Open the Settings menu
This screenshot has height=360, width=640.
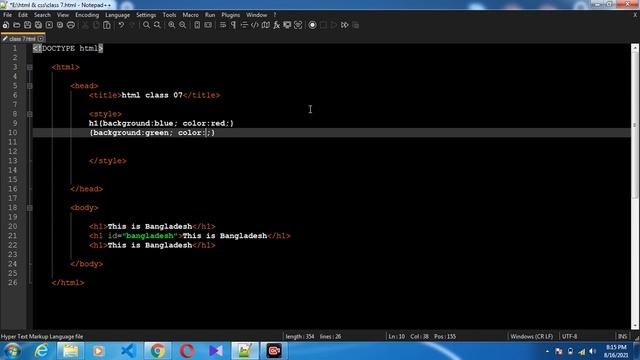click(x=146, y=15)
